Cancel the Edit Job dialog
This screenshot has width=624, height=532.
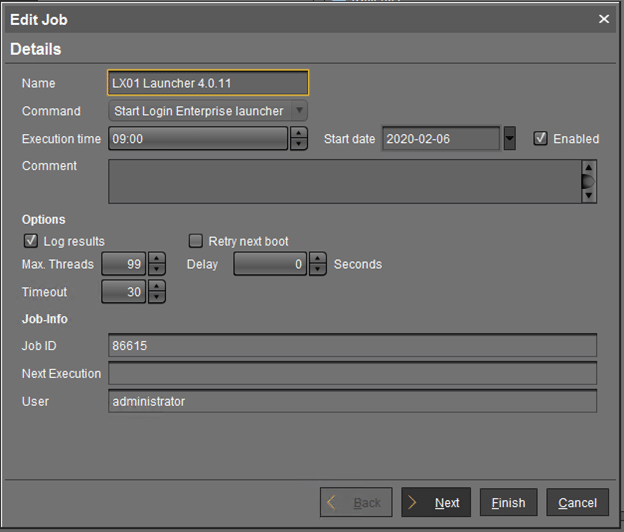577,502
